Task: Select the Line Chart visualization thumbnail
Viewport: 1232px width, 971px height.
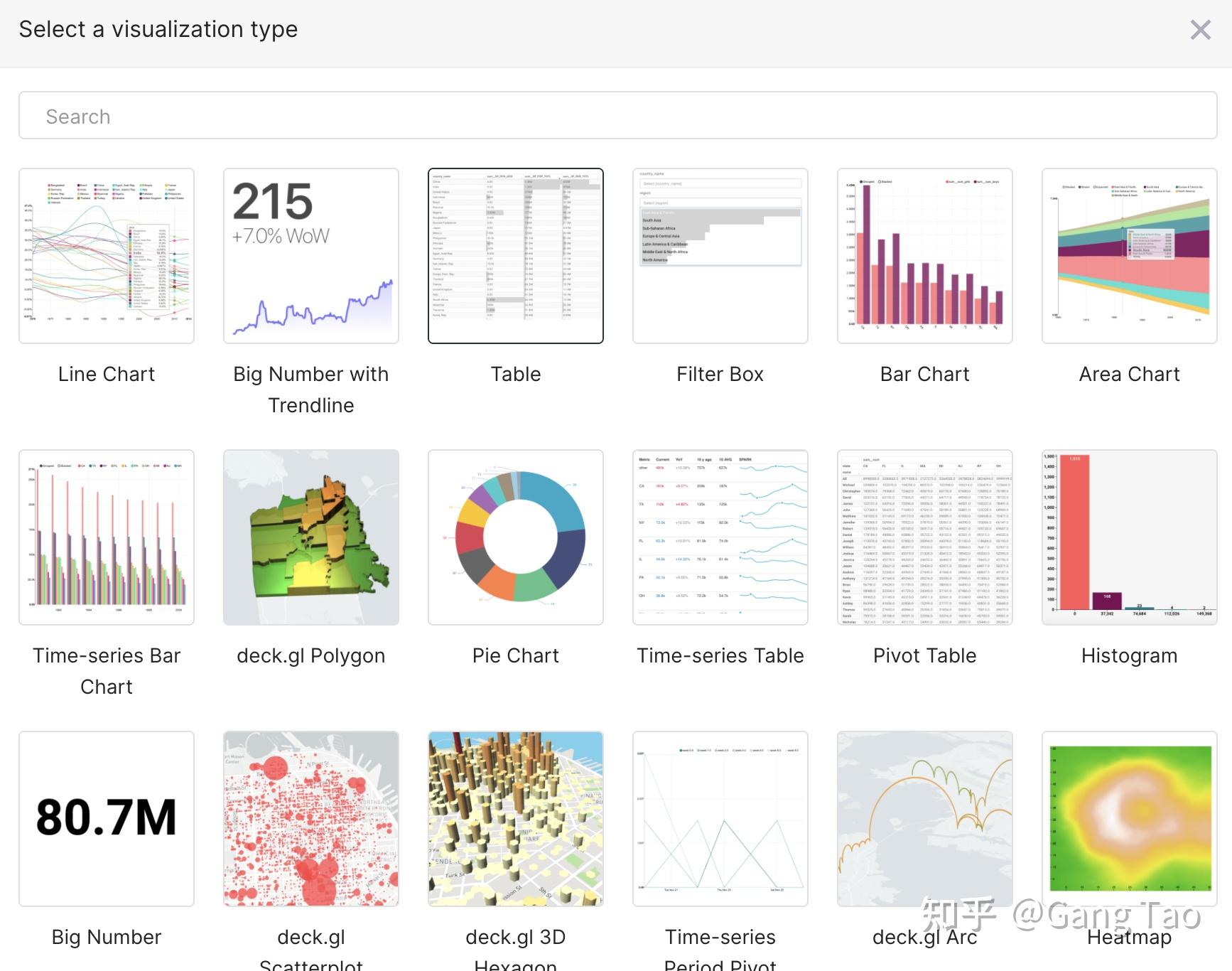Action: 107,256
